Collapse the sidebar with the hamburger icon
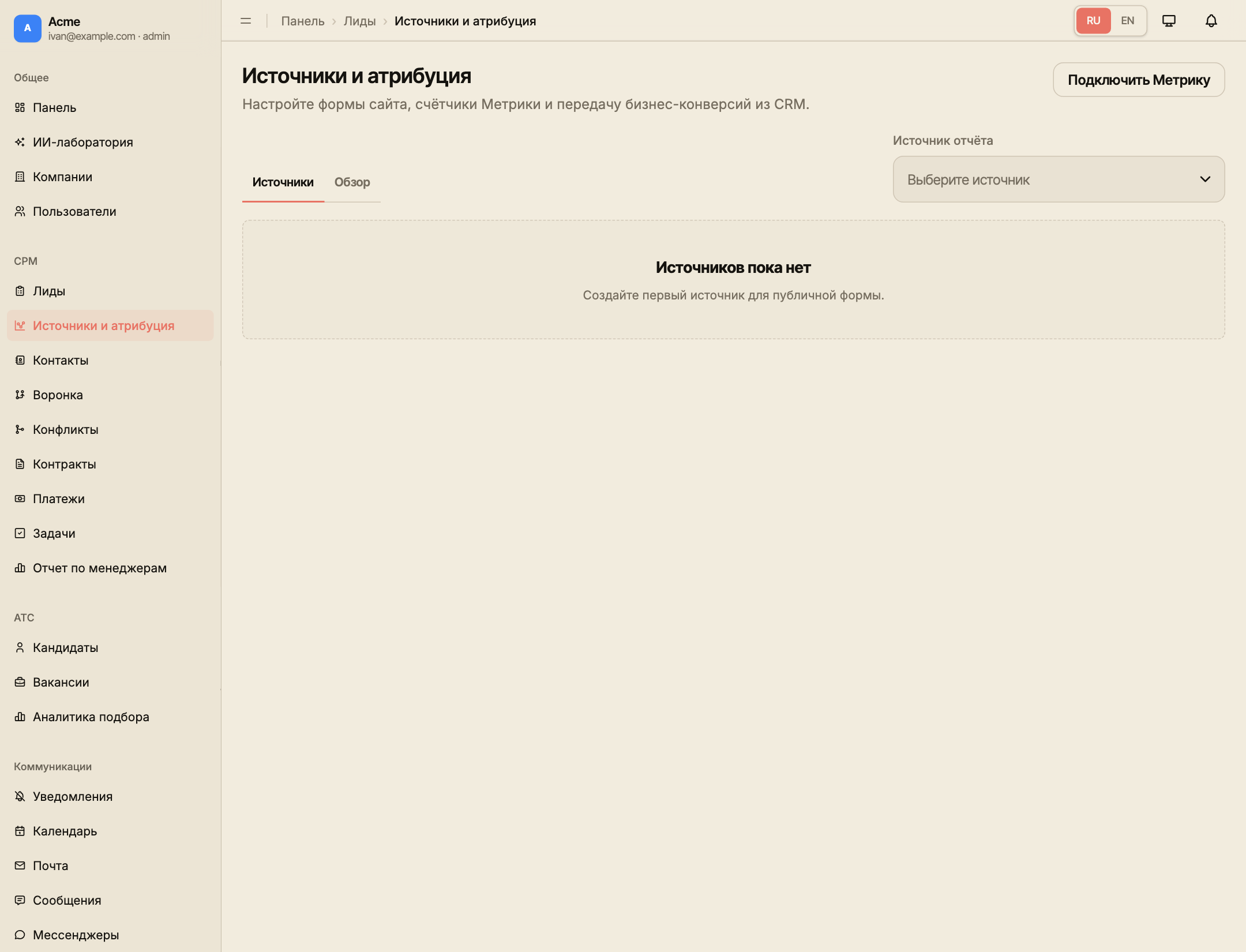1246x952 pixels. [246, 21]
